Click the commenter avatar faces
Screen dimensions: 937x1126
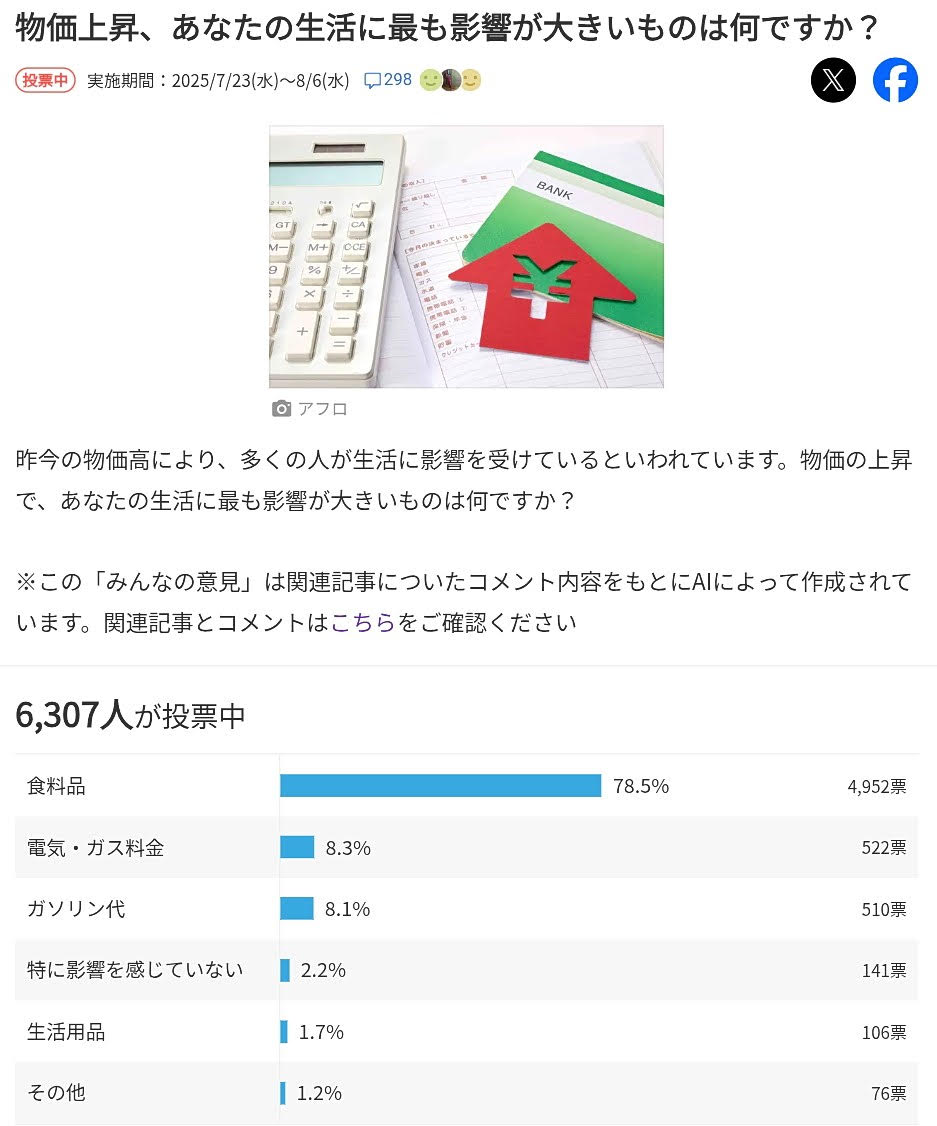[x=450, y=80]
